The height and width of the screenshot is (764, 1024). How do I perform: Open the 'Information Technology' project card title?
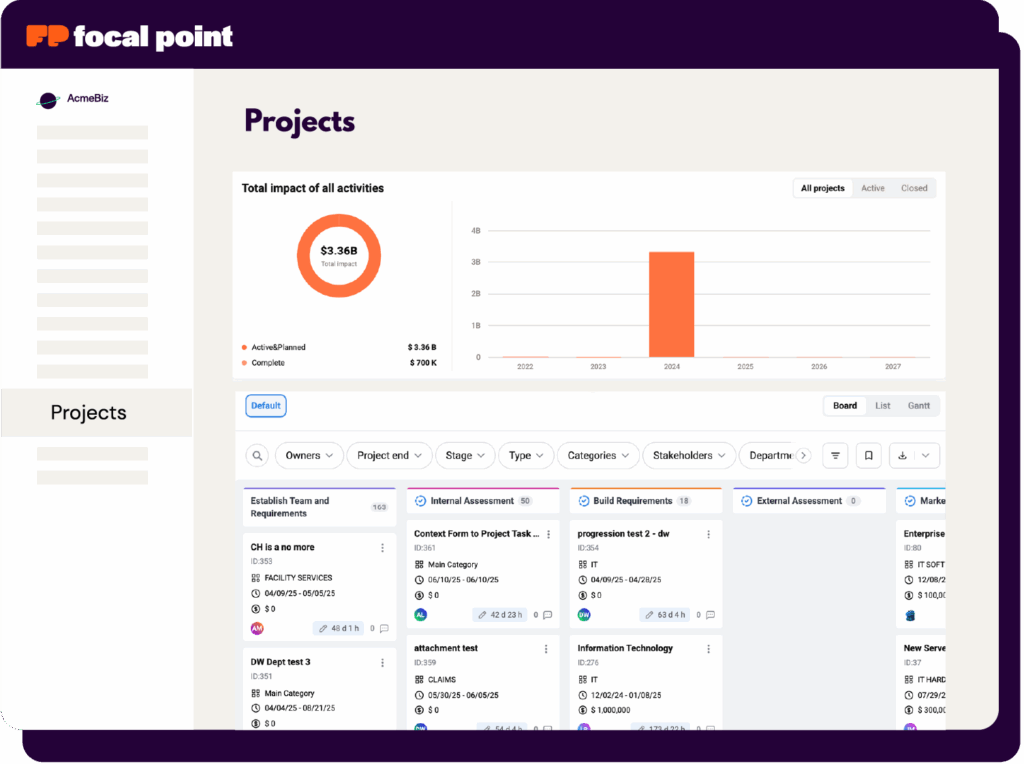625,648
